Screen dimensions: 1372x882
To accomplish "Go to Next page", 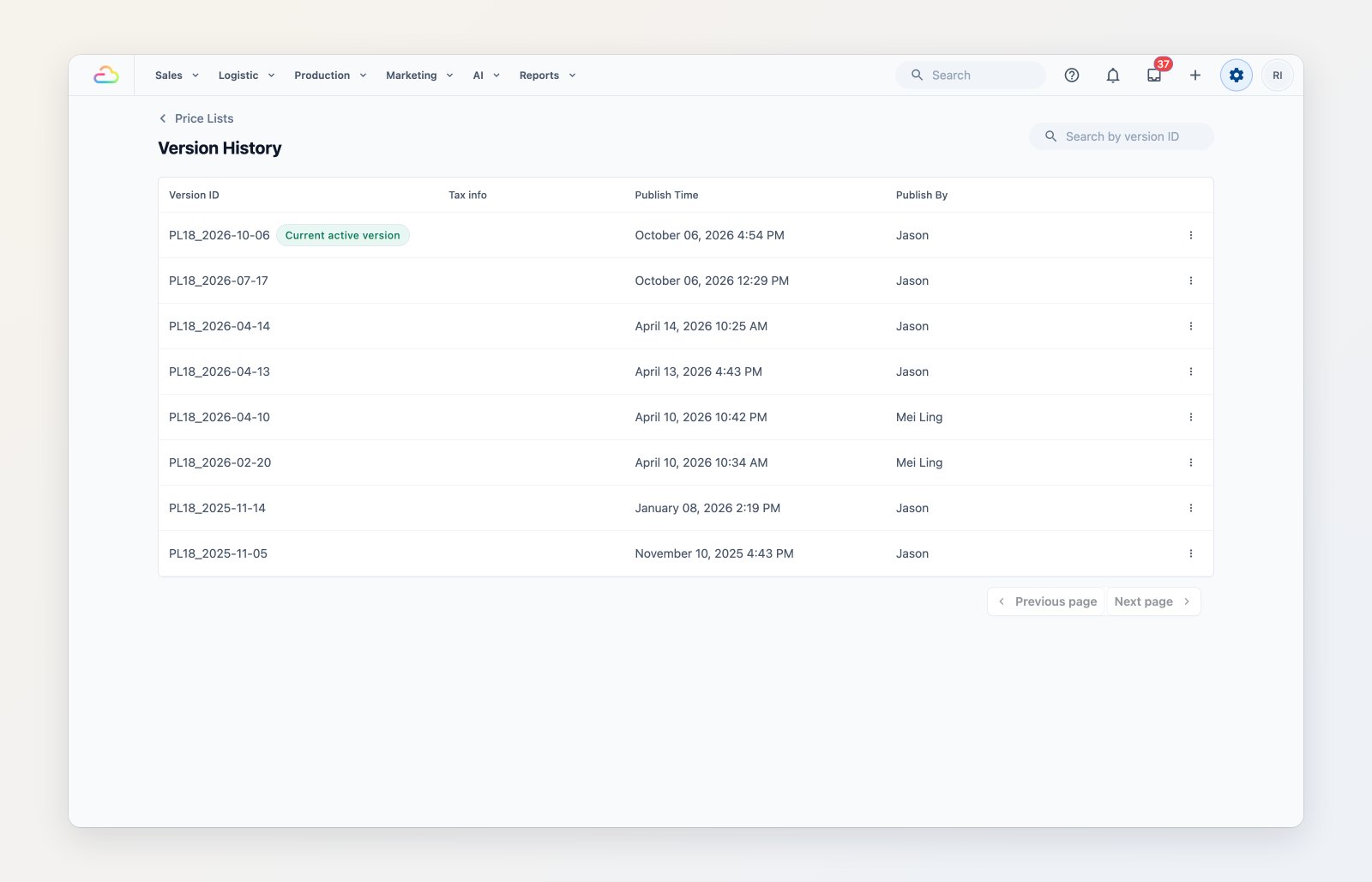I will [1153, 601].
